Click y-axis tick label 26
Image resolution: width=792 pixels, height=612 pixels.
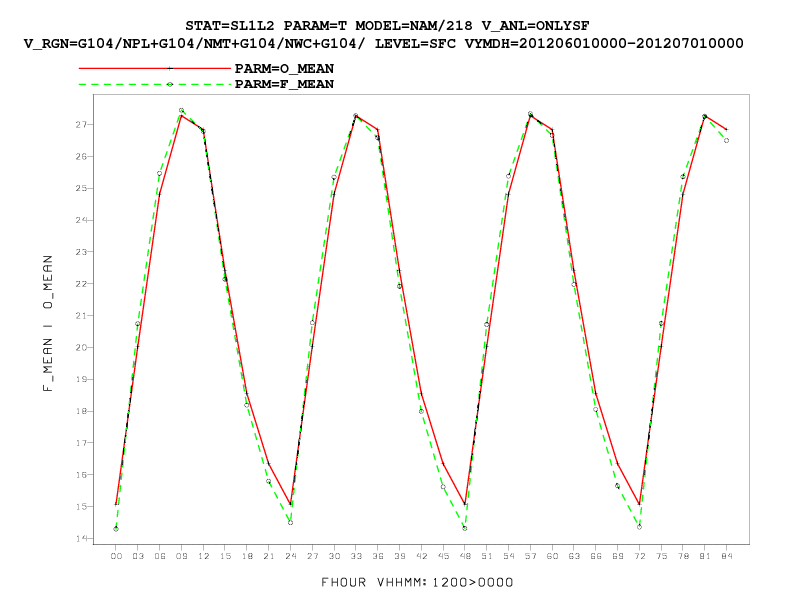tap(81, 157)
